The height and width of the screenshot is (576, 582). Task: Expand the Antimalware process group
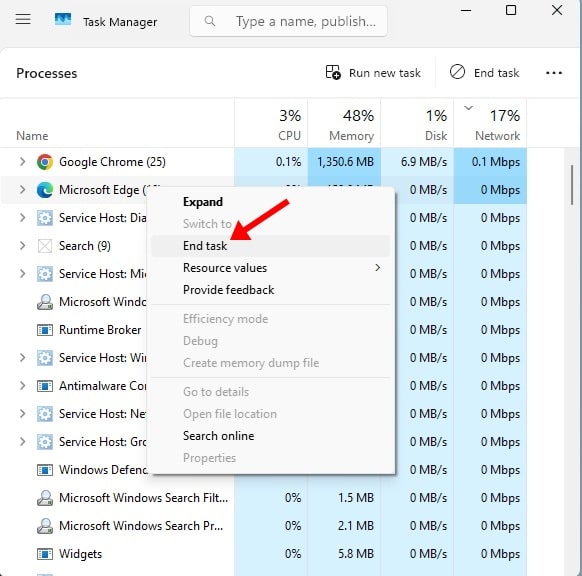point(22,386)
